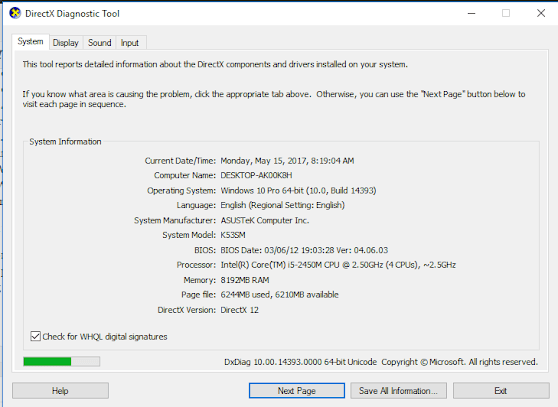Select computer name DESKTOP-AK00K8H
Viewport: 558px width, 407px height.
tap(256, 175)
